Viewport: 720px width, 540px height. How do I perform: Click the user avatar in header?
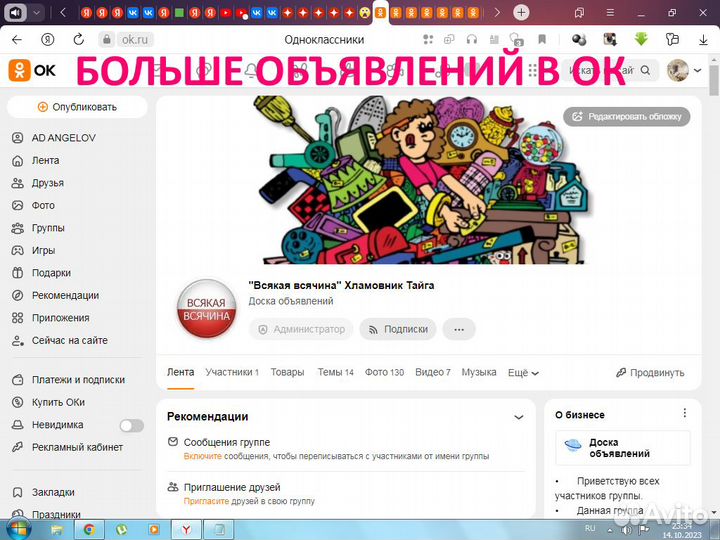click(678, 70)
